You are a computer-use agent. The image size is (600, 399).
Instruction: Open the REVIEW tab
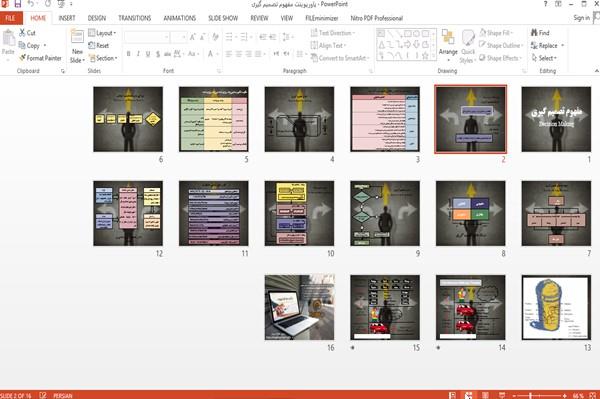point(259,18)
